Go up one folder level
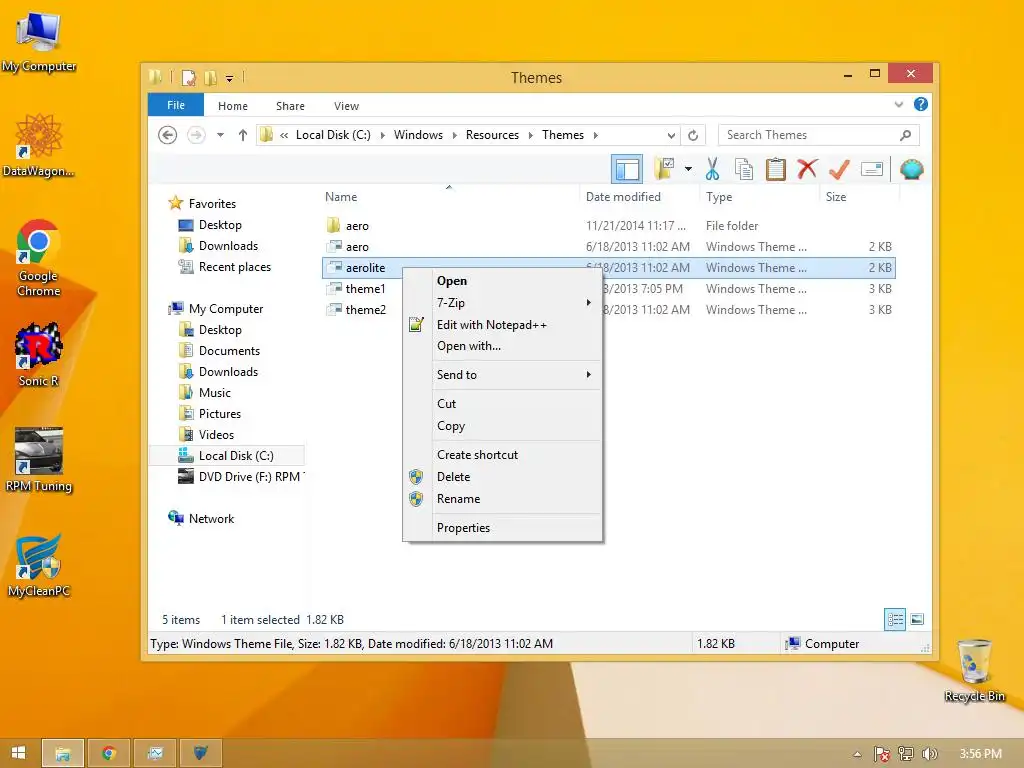Image resolution: width=1024 pixels, height=768 pixels. coord(243,135)
